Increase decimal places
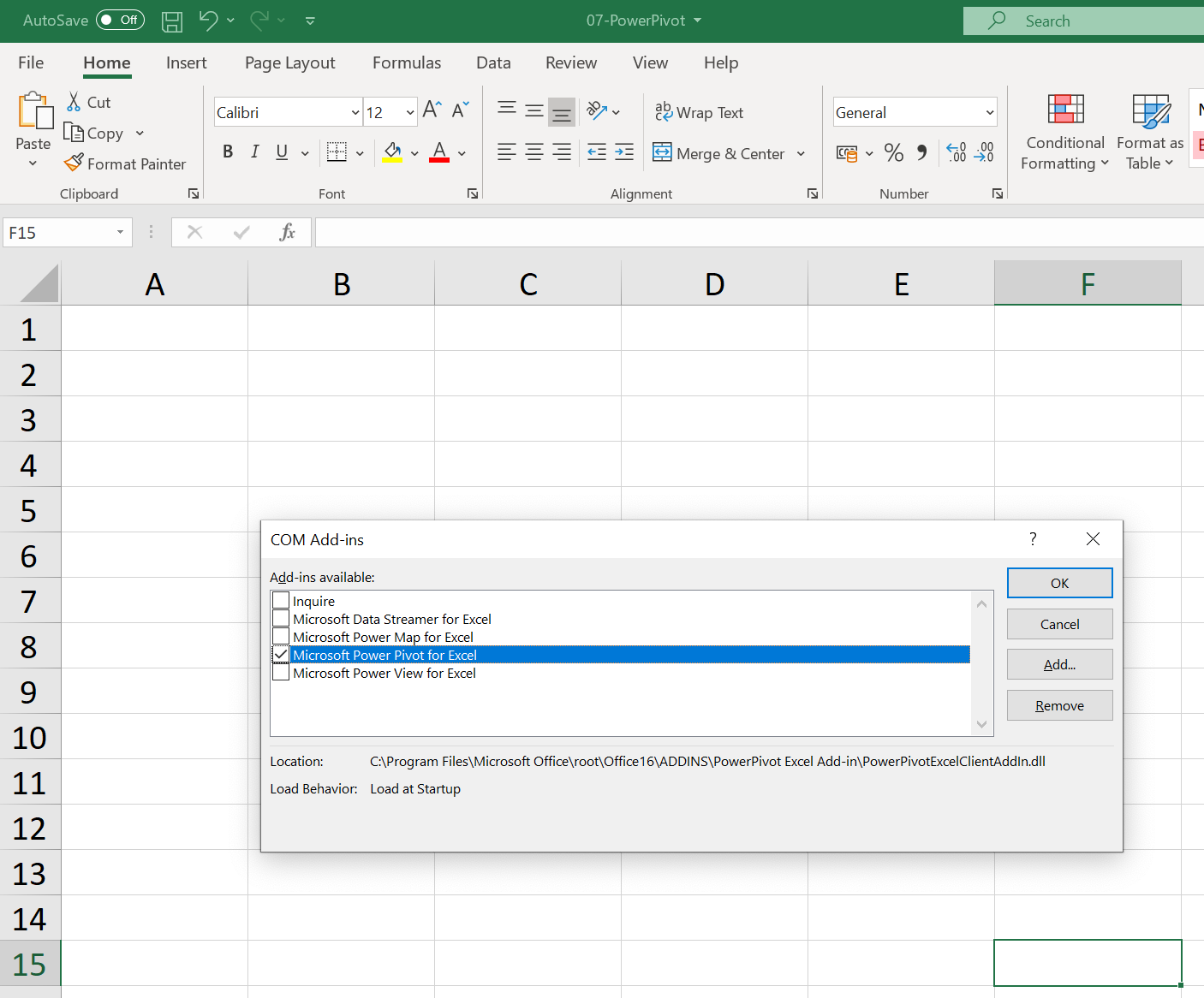The height and width of the screenshot is (998, 1204). point(957,152)
